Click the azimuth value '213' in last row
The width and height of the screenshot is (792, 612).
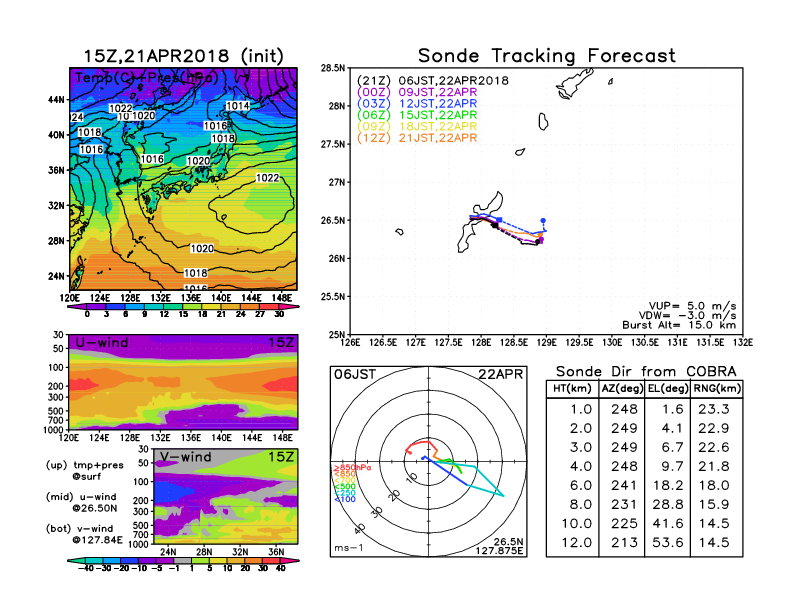624,543
